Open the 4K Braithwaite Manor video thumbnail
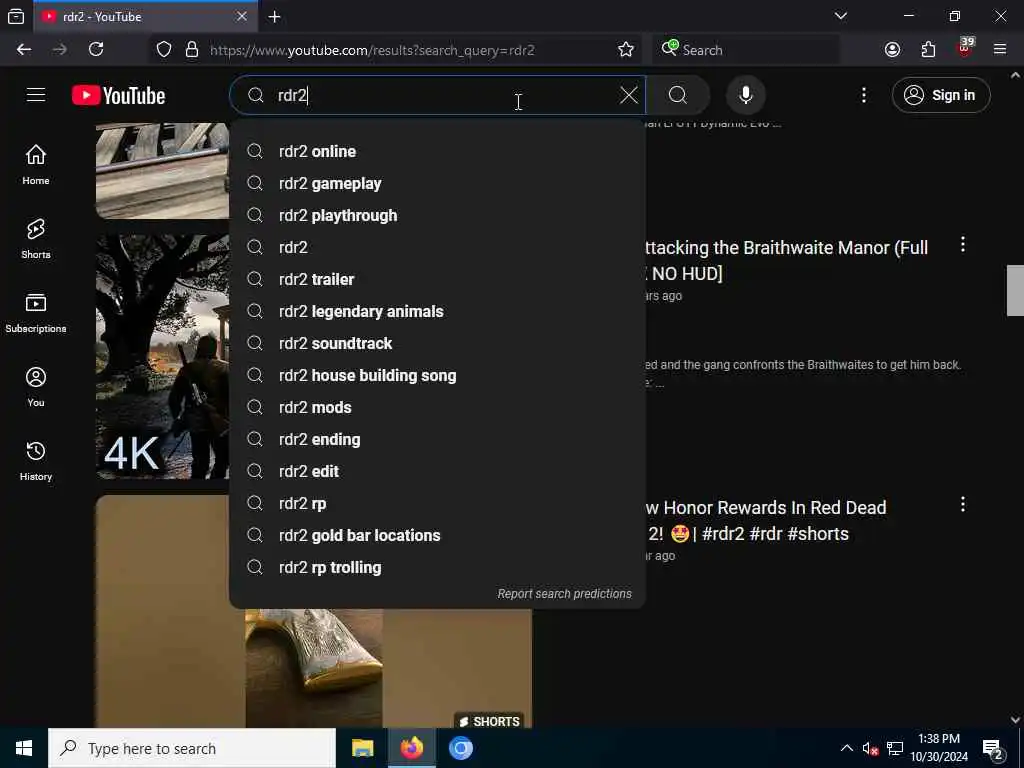 pyautogui.click(x=163, y=357)
